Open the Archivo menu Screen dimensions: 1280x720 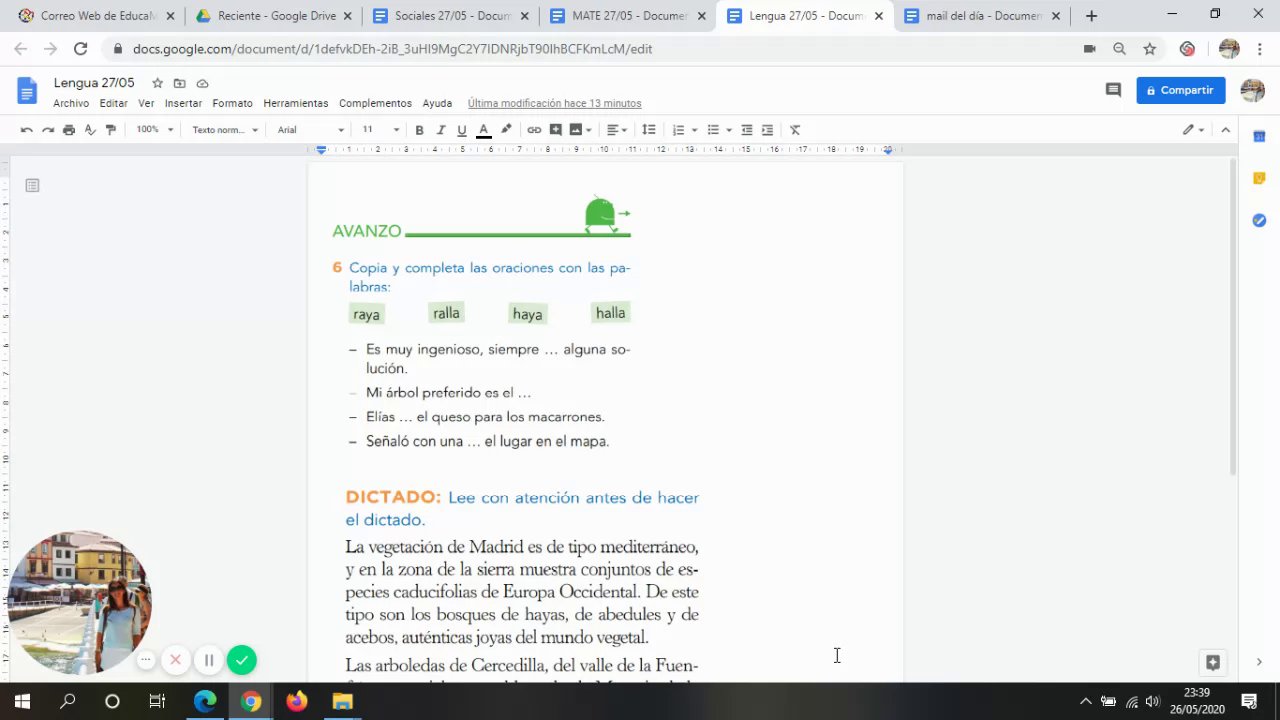pos(71,103)
